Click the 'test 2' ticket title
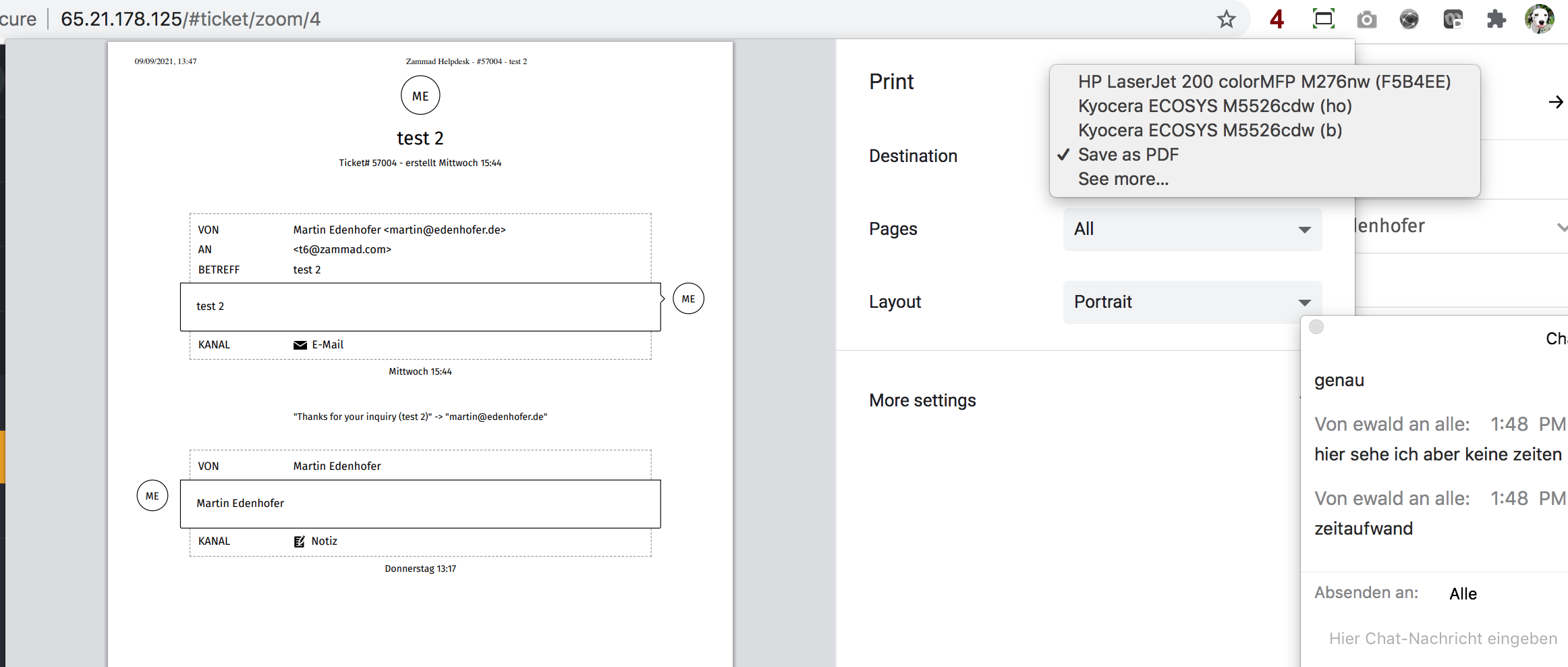Screen dimensions: 1568x667 pyautogui.click(x=420, y=138)
